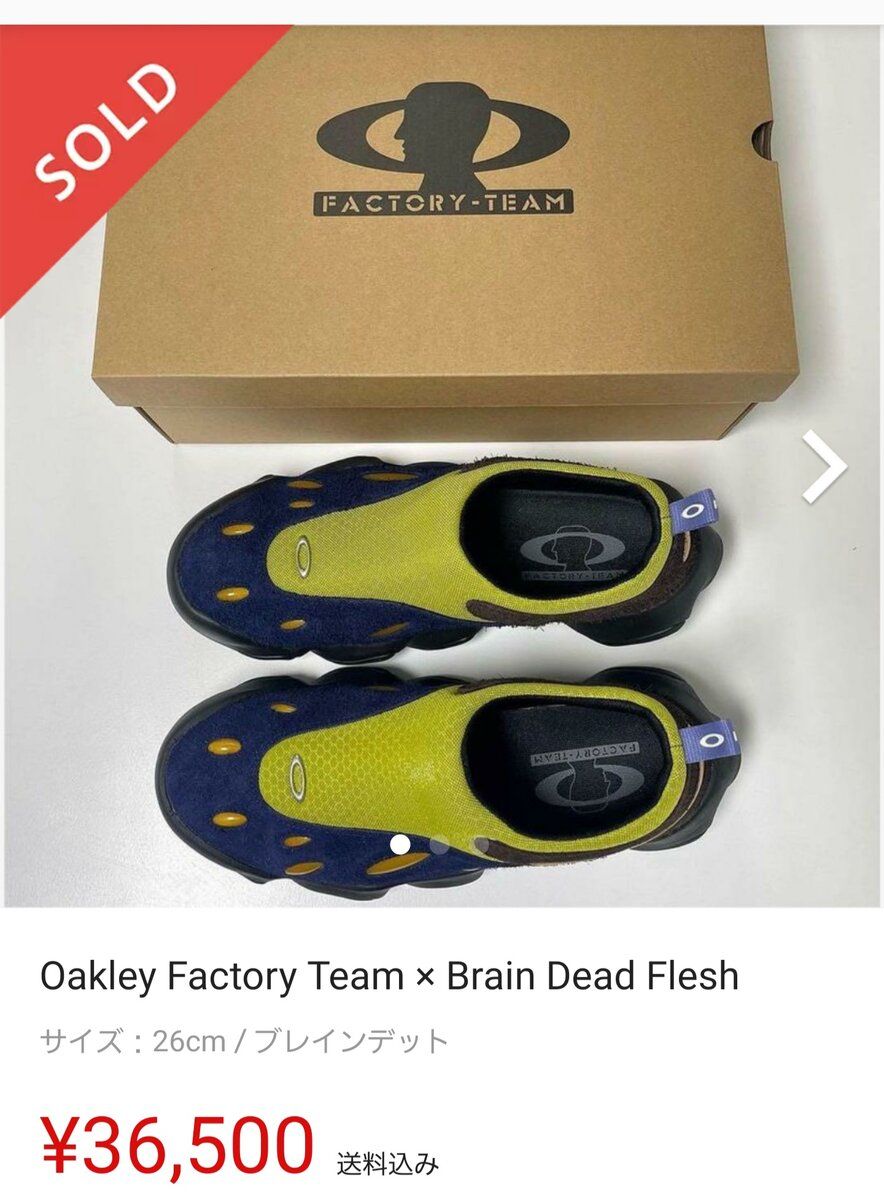The width and height of the screenshot is (884, 1200).
Task: Show the next product photo with the right chevron
Action: [824, 466]
